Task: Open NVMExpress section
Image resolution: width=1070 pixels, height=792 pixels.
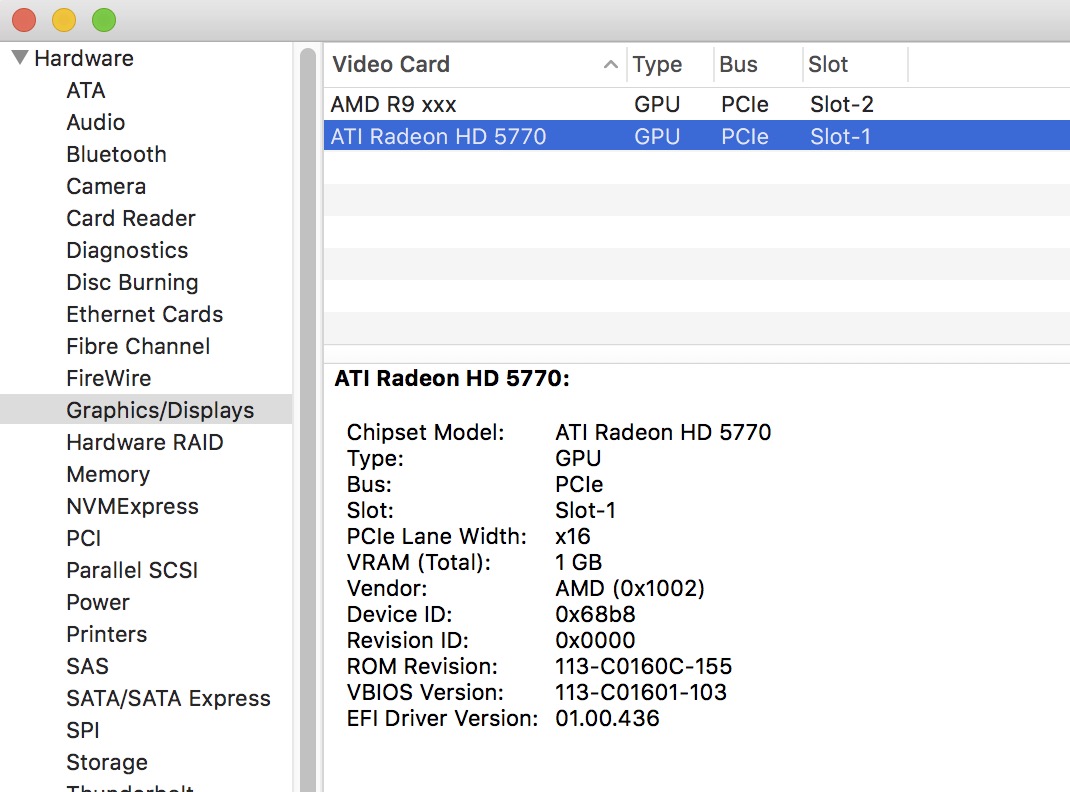Action: click(132, 506)
